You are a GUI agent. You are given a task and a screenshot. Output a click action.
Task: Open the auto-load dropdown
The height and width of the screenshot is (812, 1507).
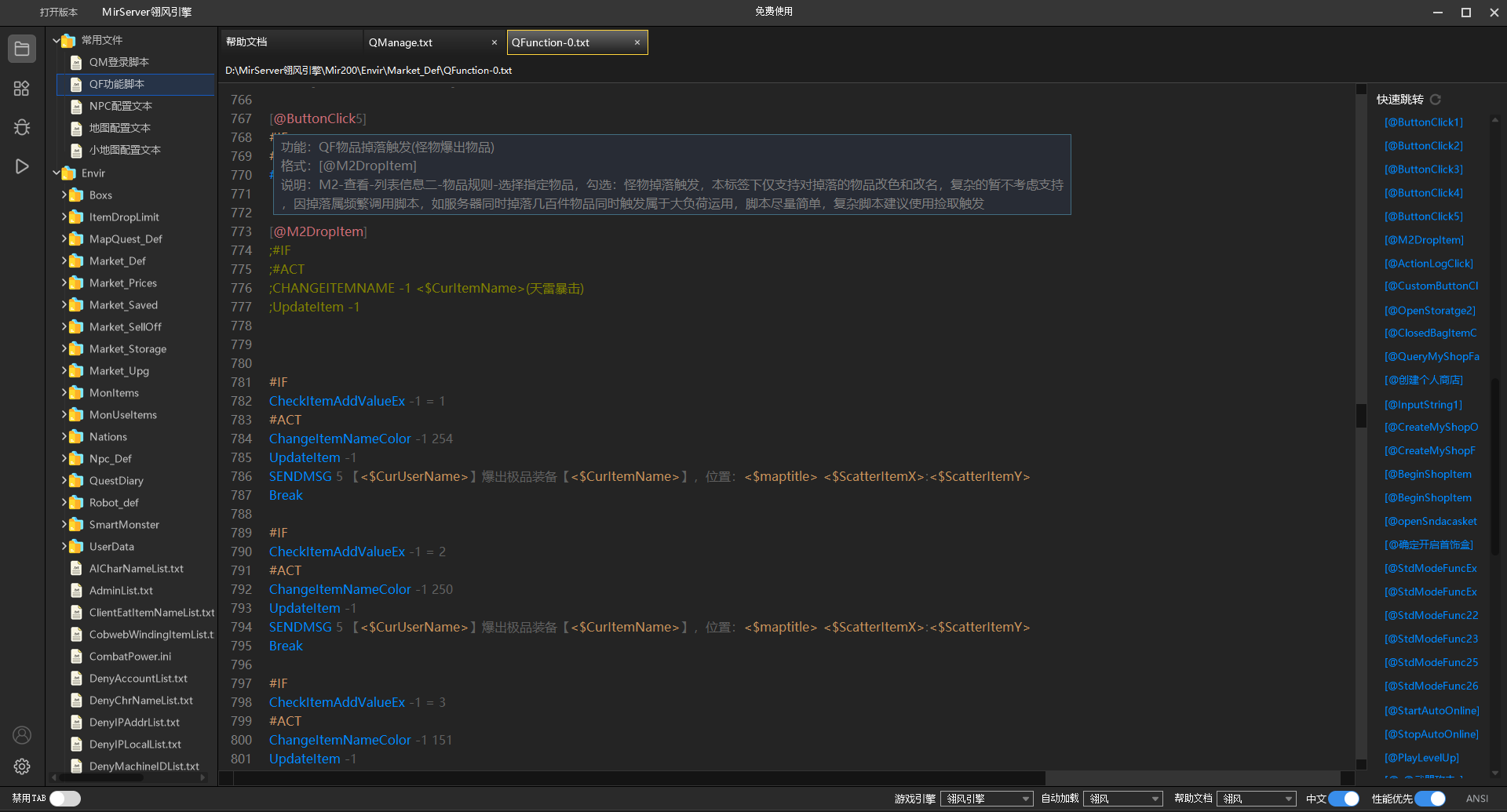1123,799
